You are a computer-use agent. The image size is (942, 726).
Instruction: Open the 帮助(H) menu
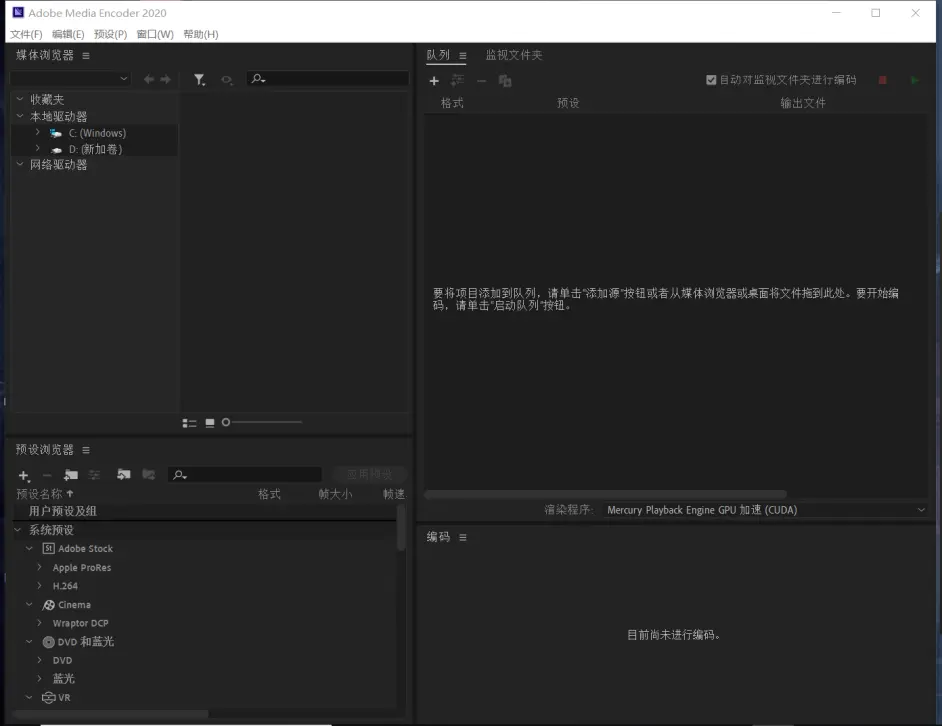pos(201,34)
